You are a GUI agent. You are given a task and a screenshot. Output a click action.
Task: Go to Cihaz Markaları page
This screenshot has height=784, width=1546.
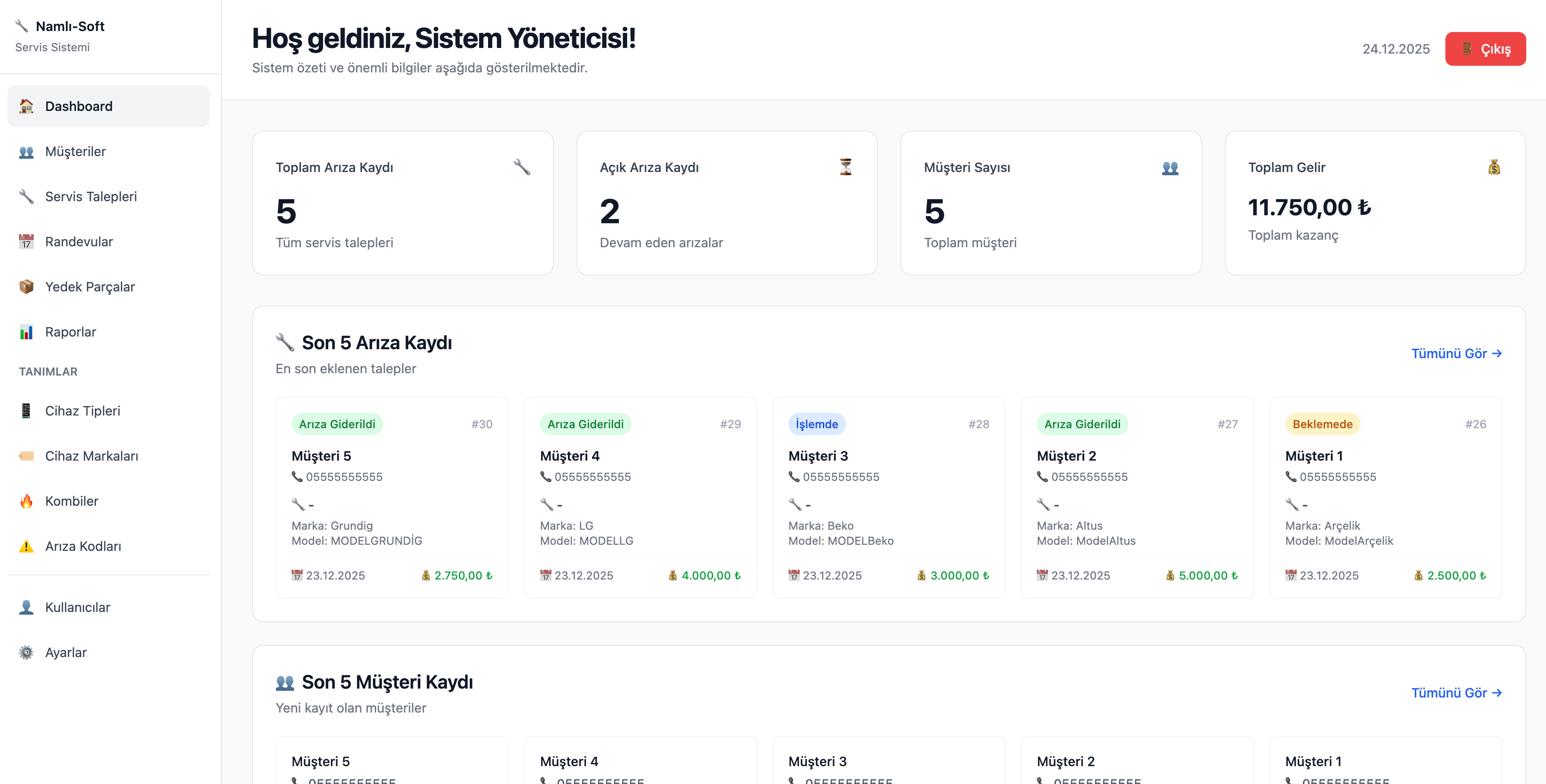pyautogui.click(x=109, y=456)
